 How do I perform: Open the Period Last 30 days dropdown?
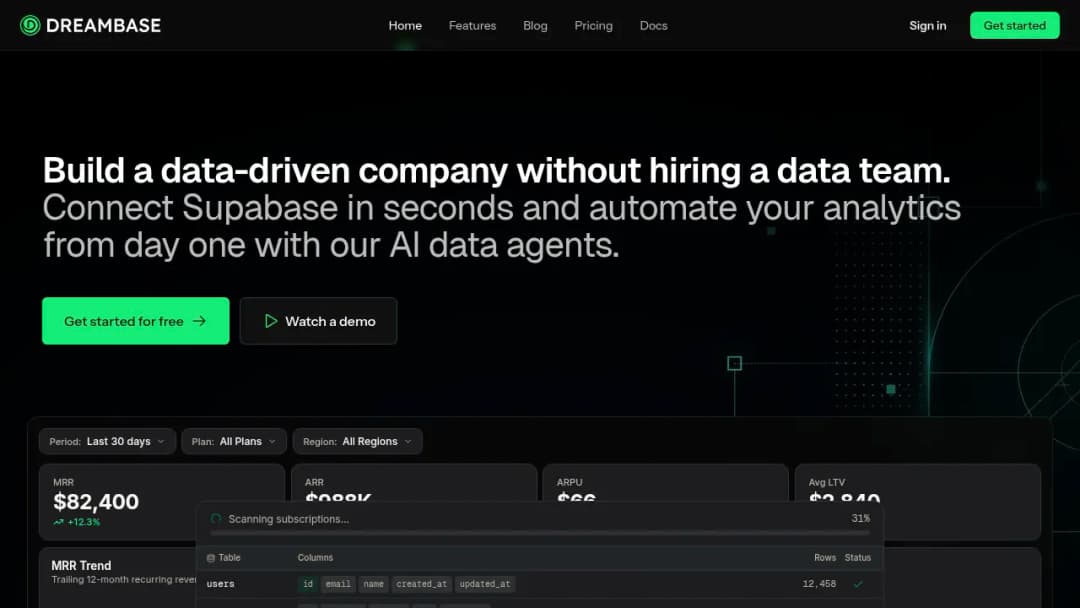coord(107,441)
